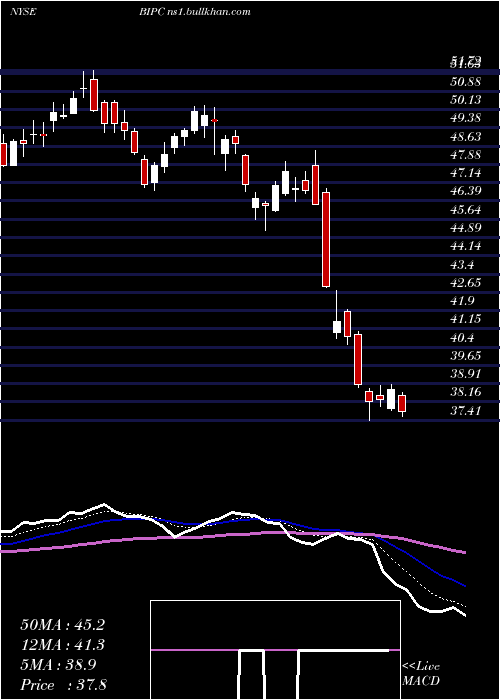Select the 41.9 price axis label
500x700 pixels.
click(x=462, y=301)
